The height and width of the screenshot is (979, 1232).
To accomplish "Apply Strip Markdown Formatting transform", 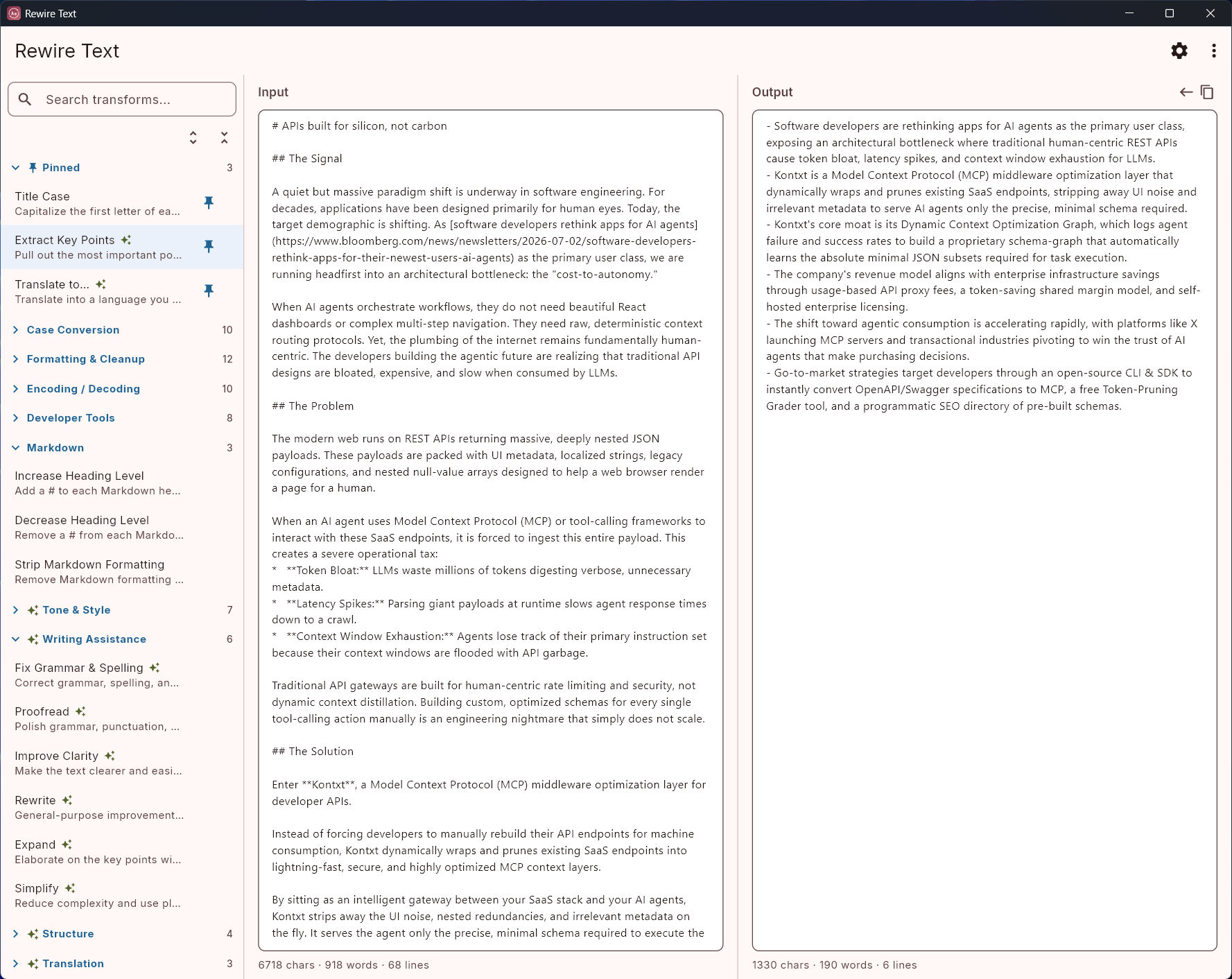I will pos(122,571).
